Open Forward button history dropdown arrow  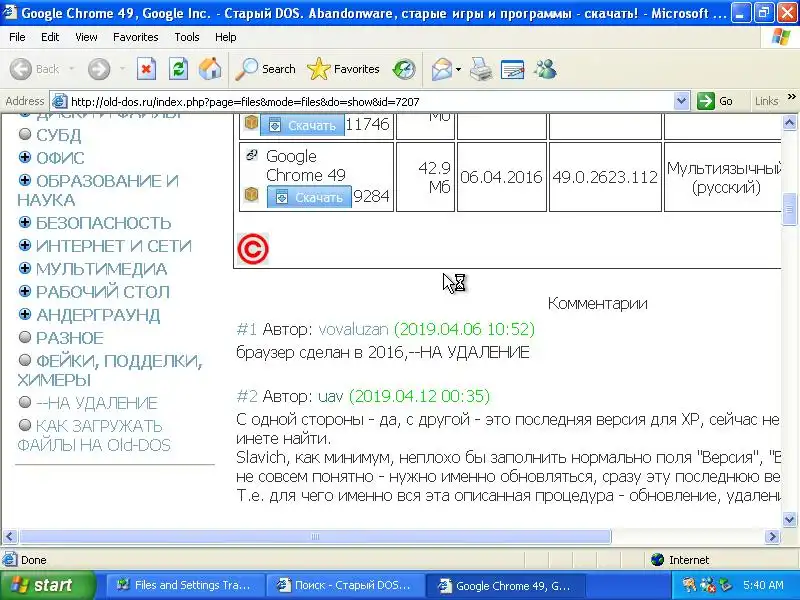[122, 69]
